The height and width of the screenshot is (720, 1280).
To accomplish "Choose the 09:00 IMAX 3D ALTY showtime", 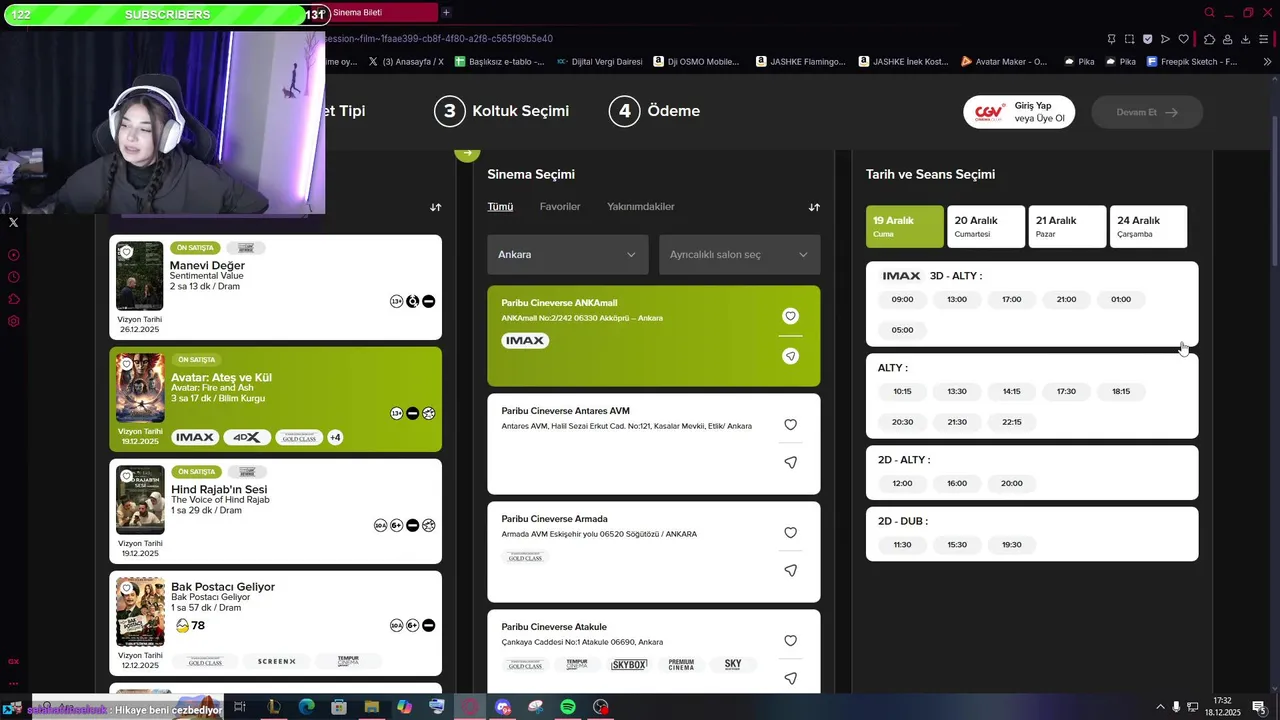I will (x=902, y=299).
